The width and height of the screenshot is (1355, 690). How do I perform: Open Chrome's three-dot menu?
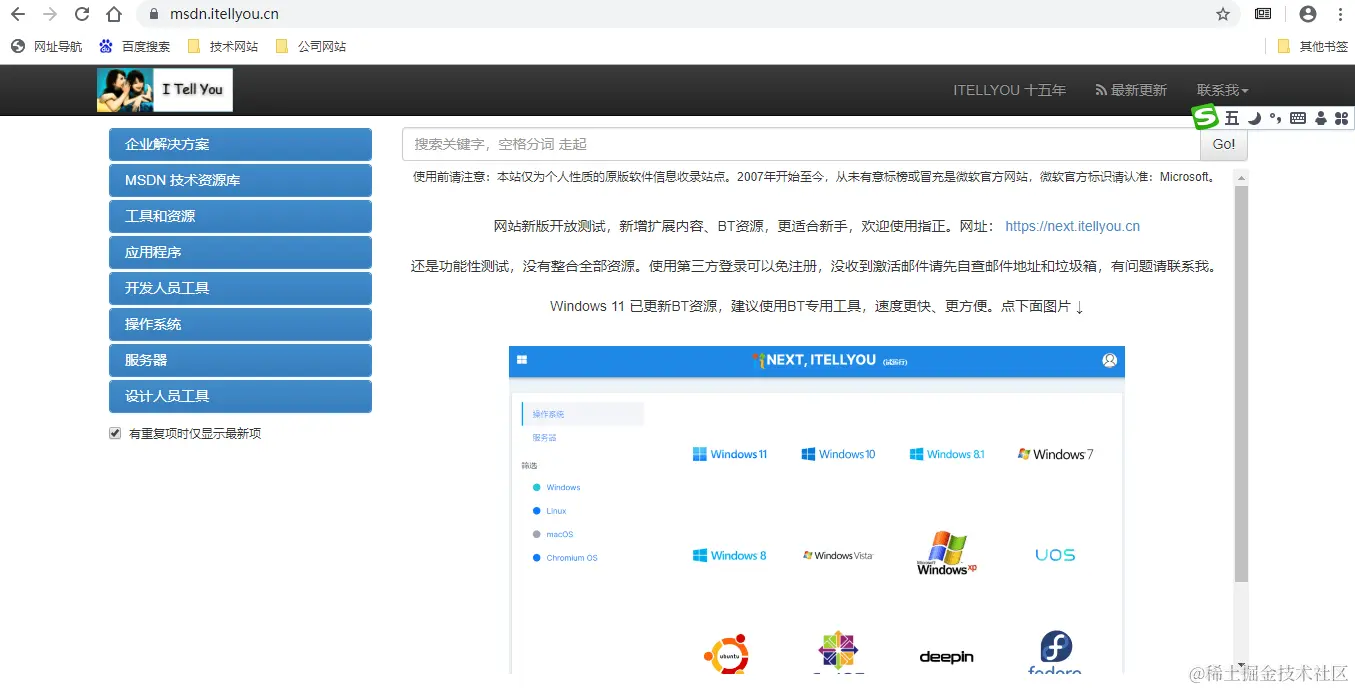tap(1339, 14)
